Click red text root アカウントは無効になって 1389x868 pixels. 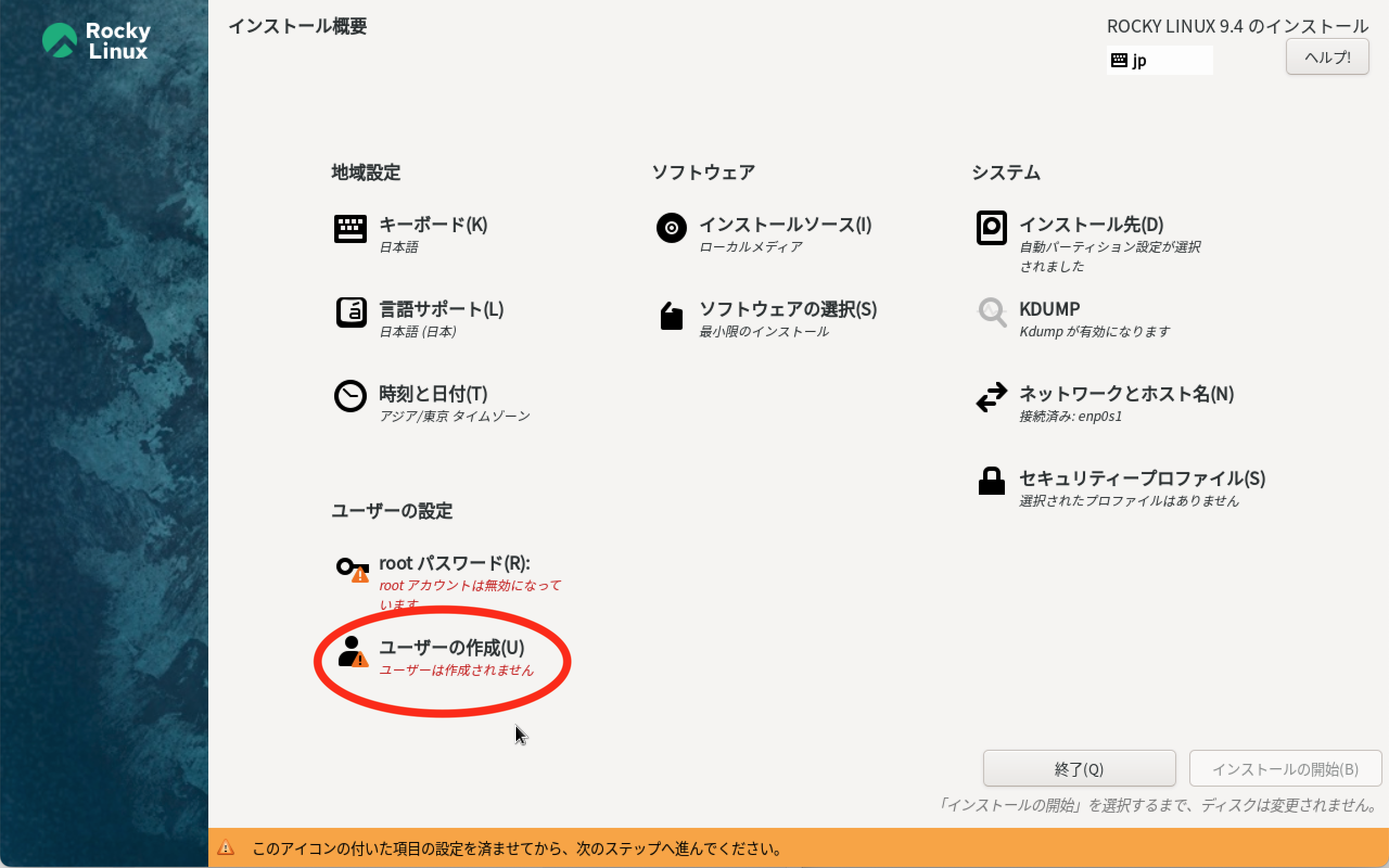point(470,585)
